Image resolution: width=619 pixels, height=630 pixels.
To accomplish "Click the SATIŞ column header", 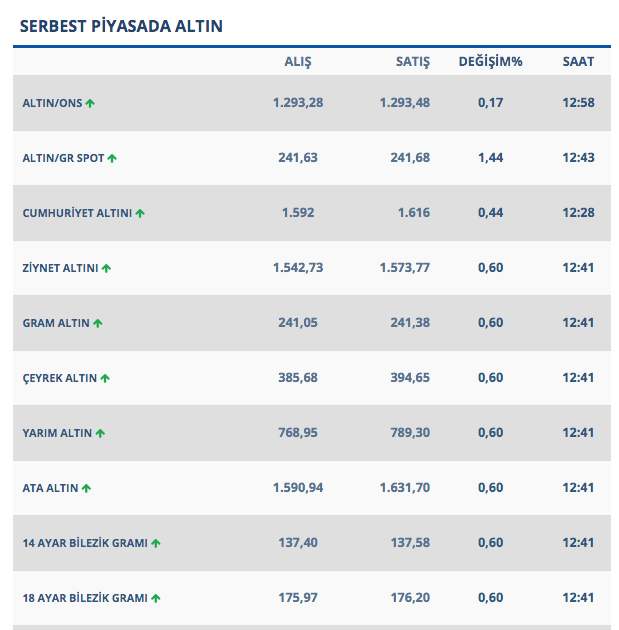I will [413, 62].
